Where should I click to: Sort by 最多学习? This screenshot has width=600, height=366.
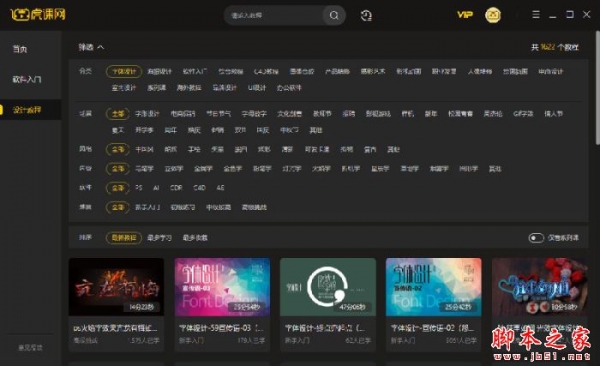pyautogui.click(x=160, y=238)
